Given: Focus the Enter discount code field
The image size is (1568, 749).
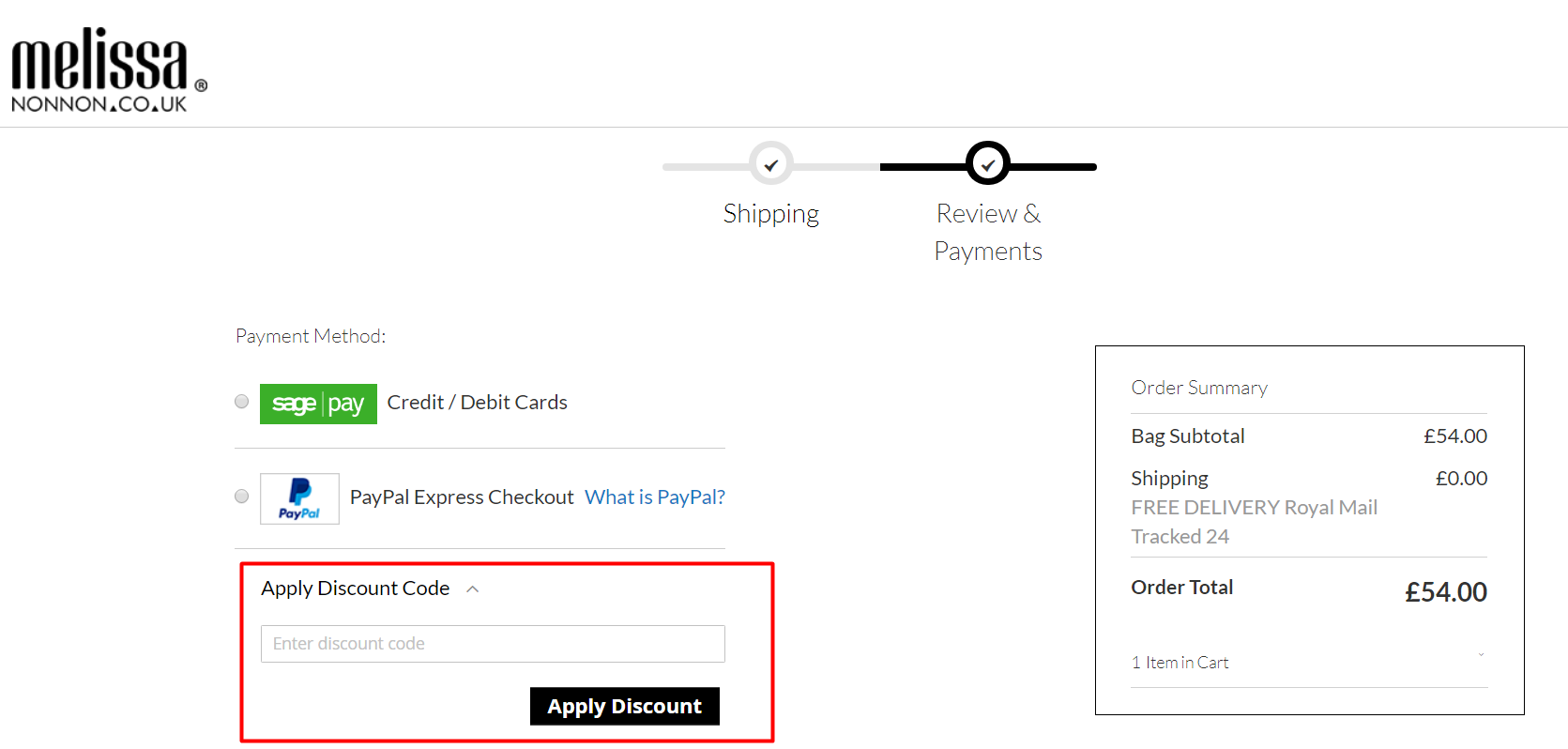Looking at the screenshot, I should coord(493,644).
